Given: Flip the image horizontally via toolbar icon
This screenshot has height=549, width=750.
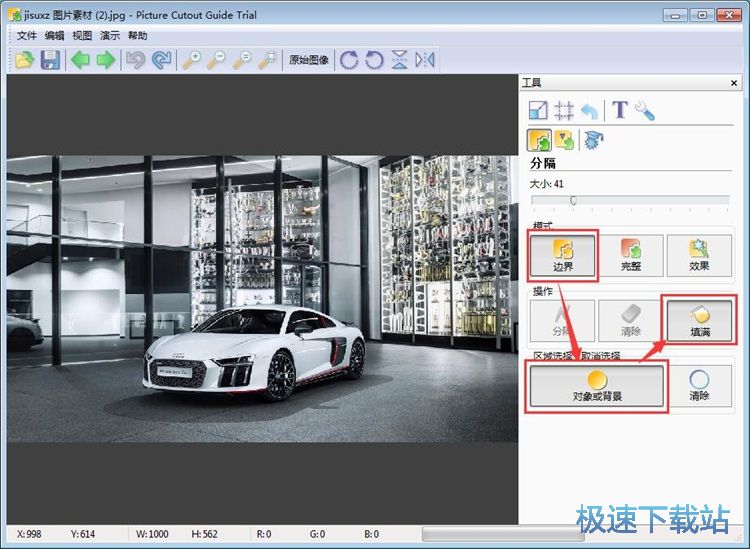Looking at the screenshot, I should pos(425,60).
